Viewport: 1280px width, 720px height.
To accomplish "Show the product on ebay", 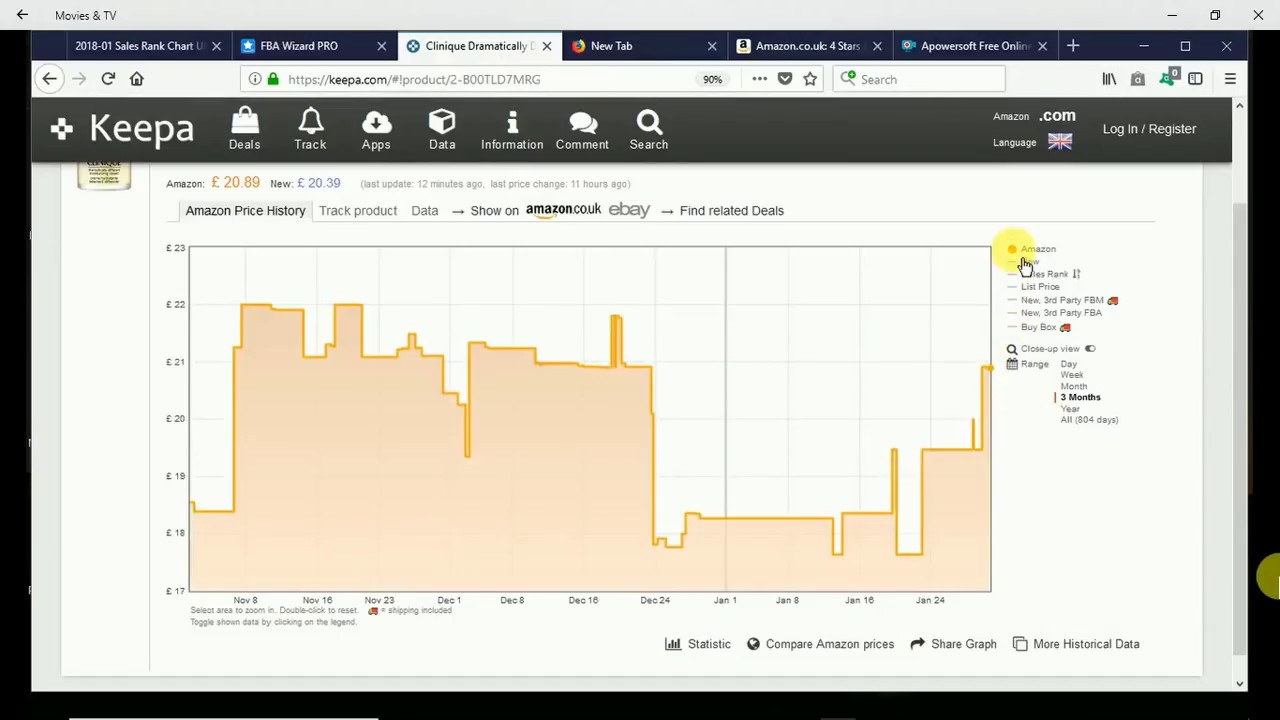I will tap(629, 210).
